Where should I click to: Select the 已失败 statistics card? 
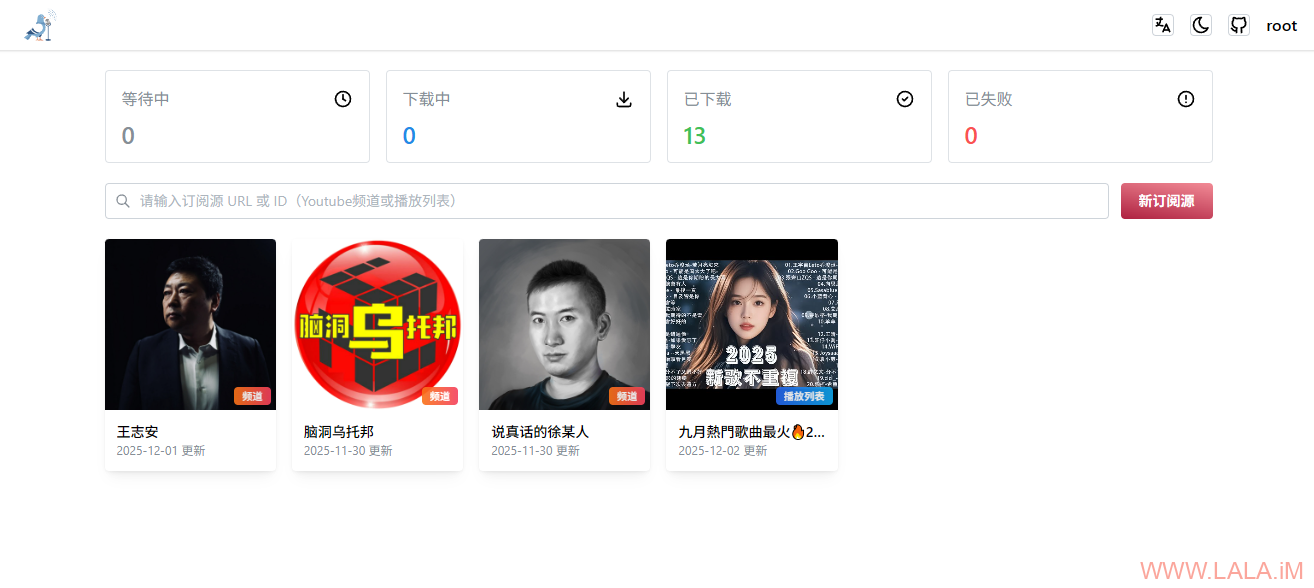tap(1080, 116)
